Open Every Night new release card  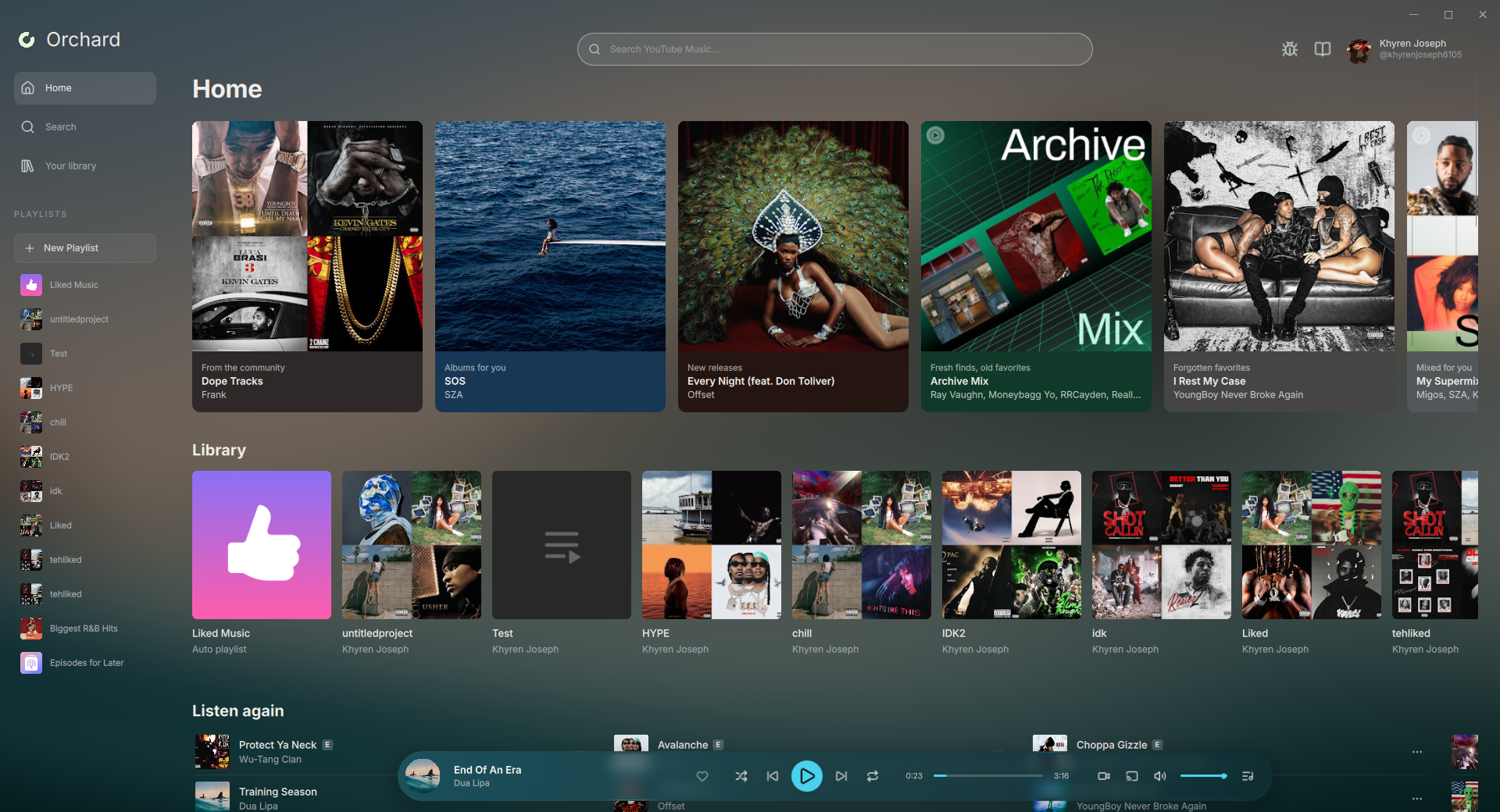[x=793, y=266]
